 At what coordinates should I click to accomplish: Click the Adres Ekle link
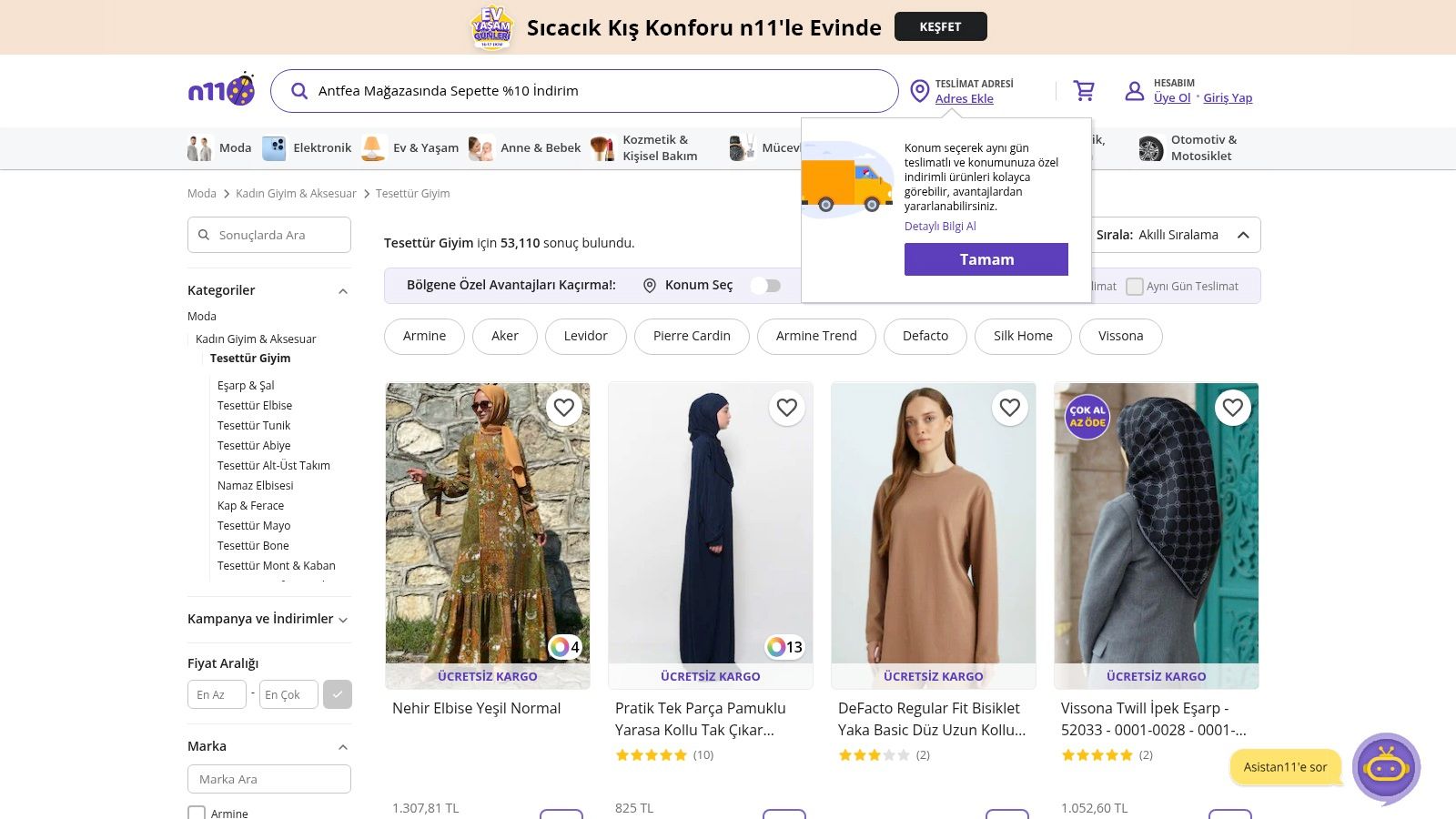tap(965, 98)
